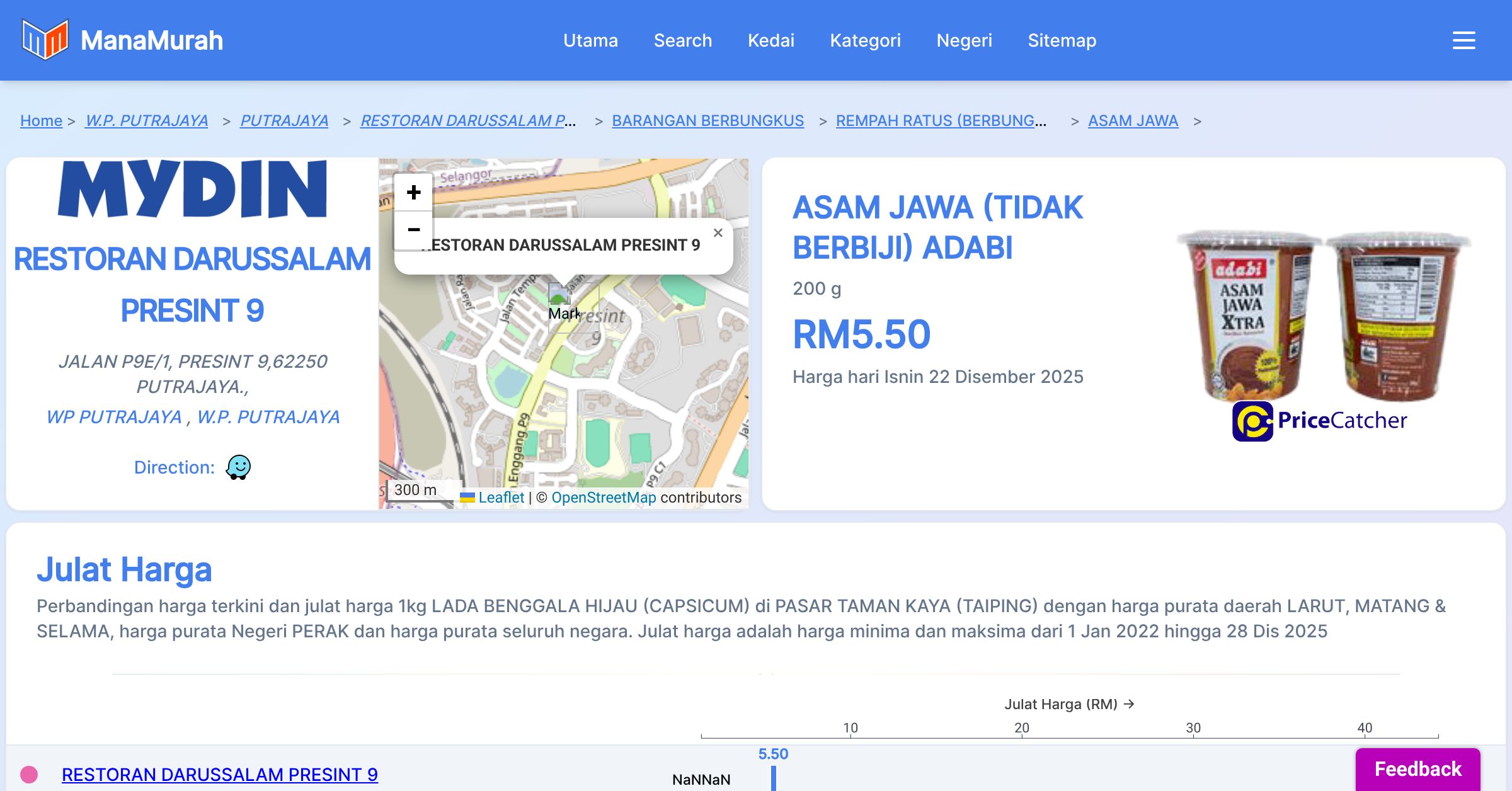Open RESTORAN DARUSSALAM PRESINT 9 chart link
The image size is (1512, 791).
point(219,775)
